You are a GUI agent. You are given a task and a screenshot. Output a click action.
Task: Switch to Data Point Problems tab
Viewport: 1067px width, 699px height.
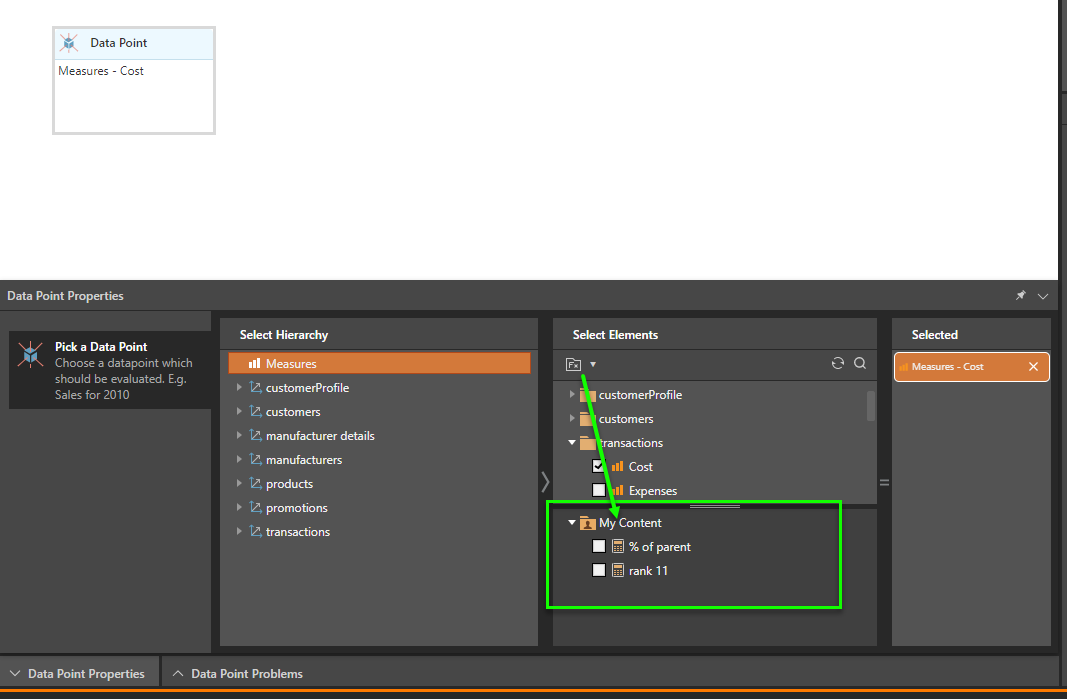[246, 674]
